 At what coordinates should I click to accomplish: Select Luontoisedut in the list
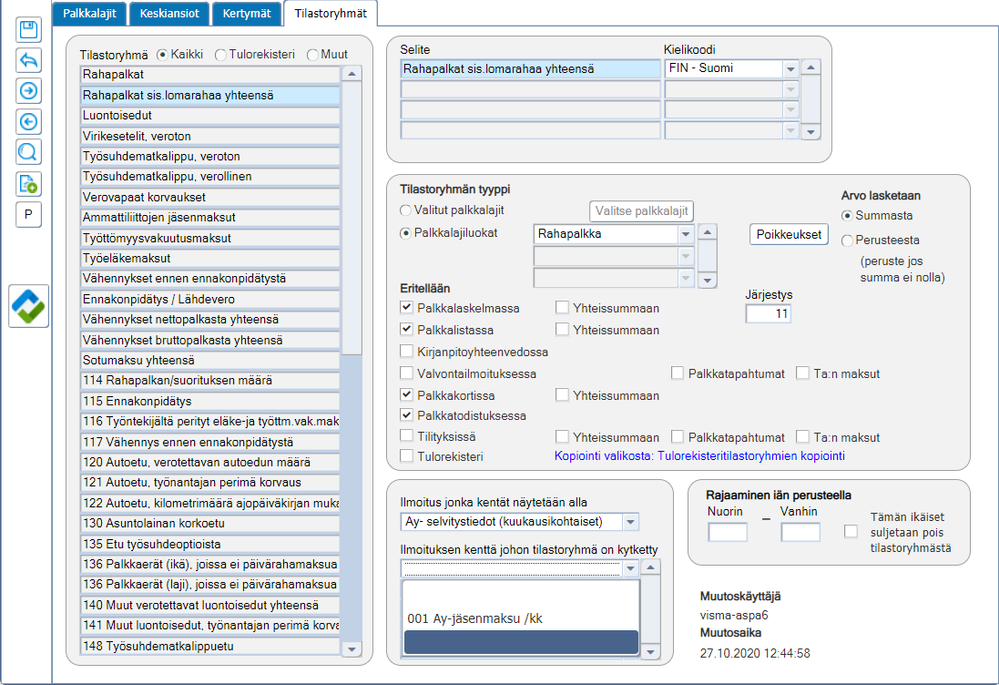coord(210,115)
